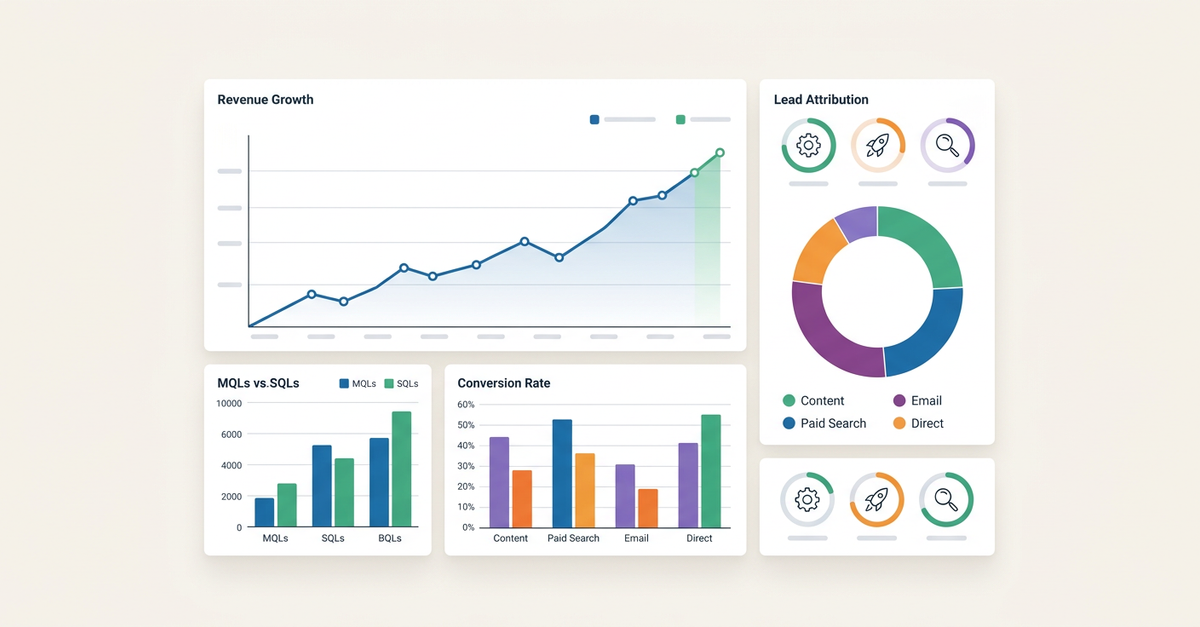Image resolution: width=1200 pixels, height=627 pixels.
Task: Select the final data point on Revenue Growth line
Action: tap(718, 153)
